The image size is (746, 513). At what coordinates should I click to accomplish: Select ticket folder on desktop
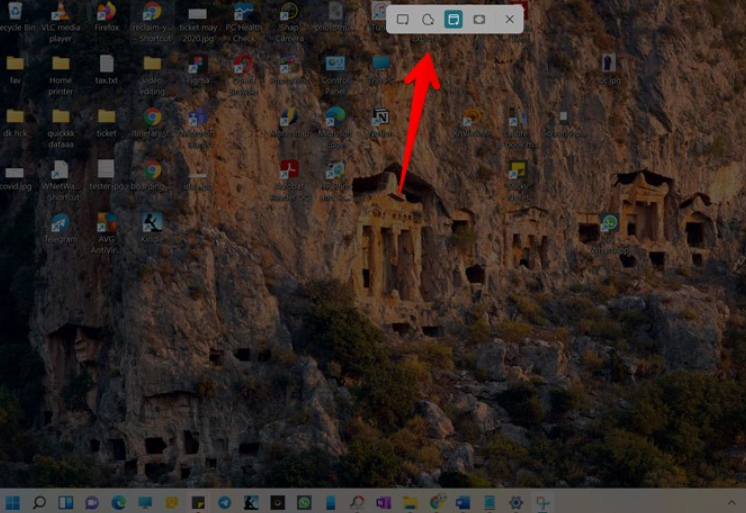[x=107, y=123]
